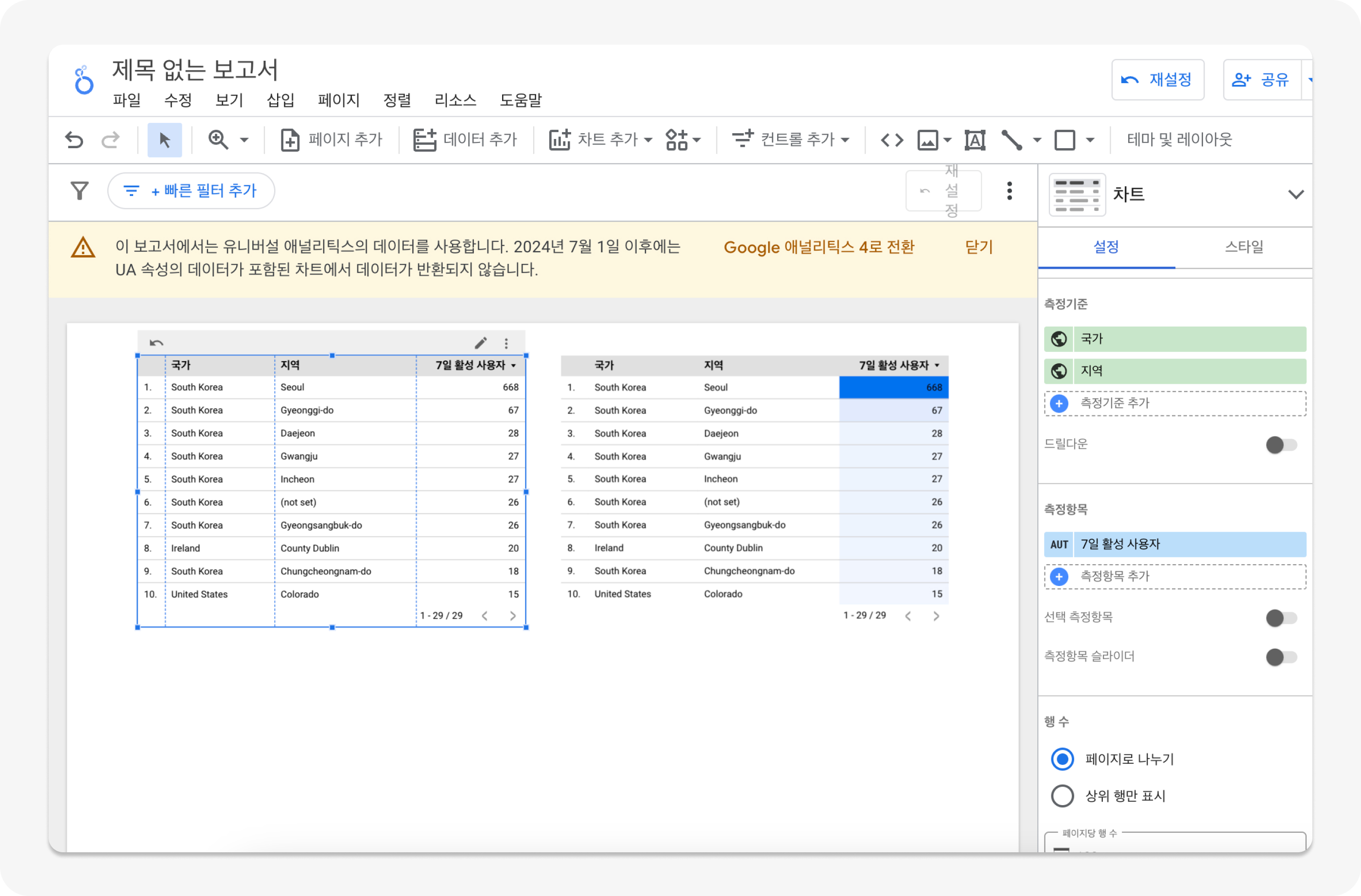
Task: Open the 삽입 menu
Action: pyautogui.click(x=281, y=100)
